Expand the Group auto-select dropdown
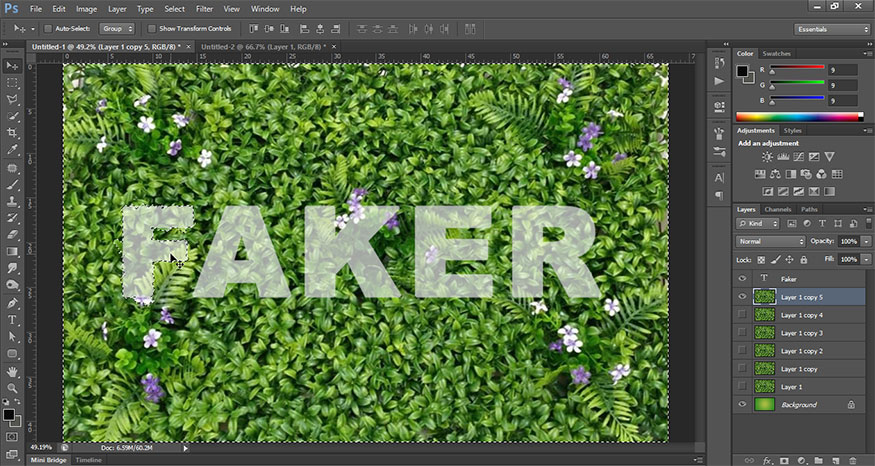 [x=117, y=29]
